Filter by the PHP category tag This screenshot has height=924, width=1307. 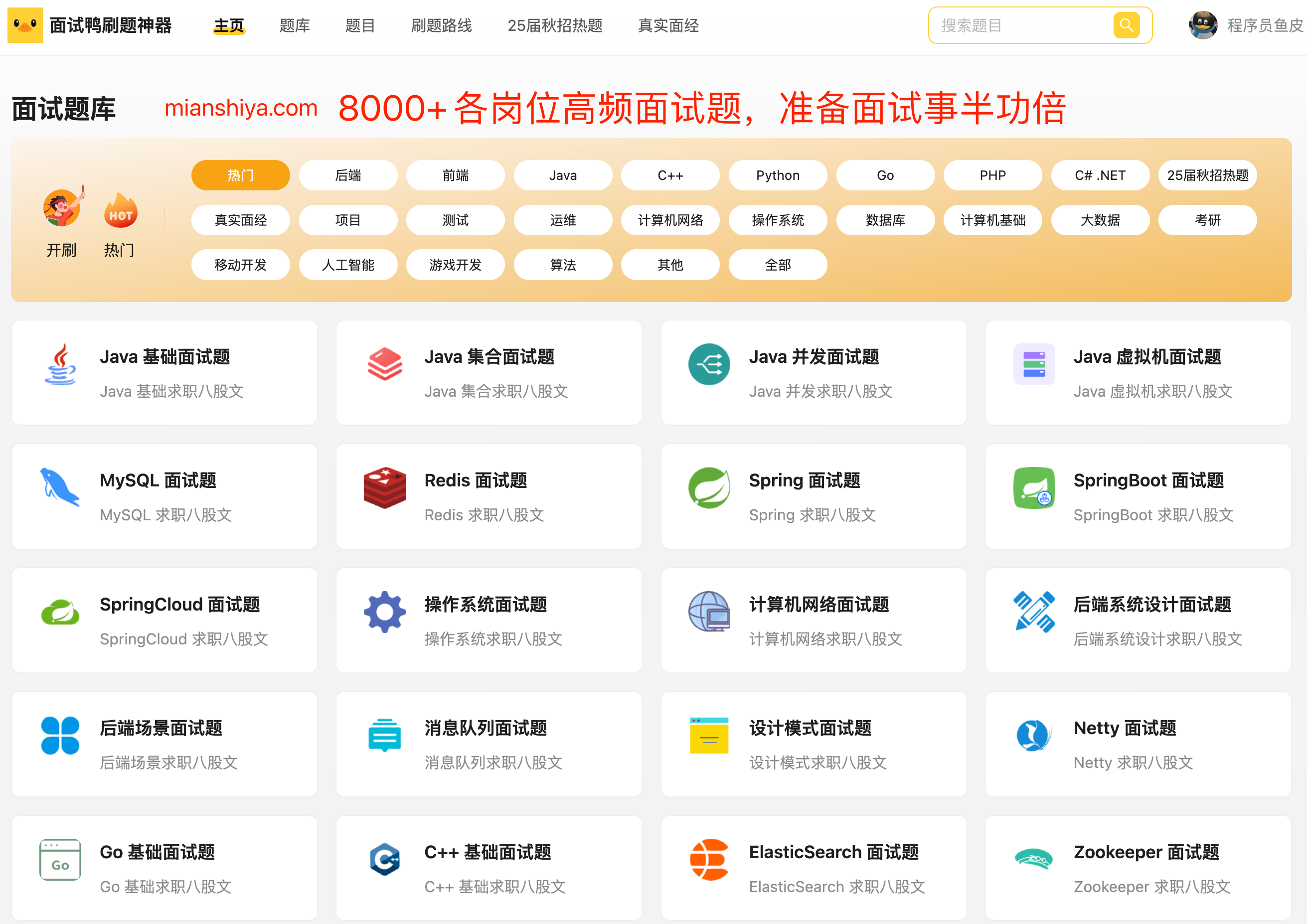pyautogui.click(x=993, y=175)
